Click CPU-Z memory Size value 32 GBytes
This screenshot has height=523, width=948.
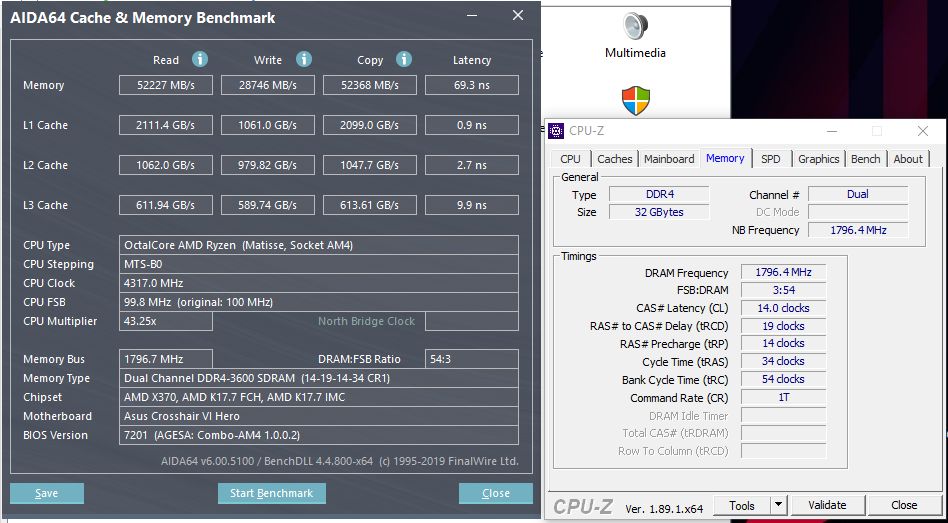coord(659,212)
